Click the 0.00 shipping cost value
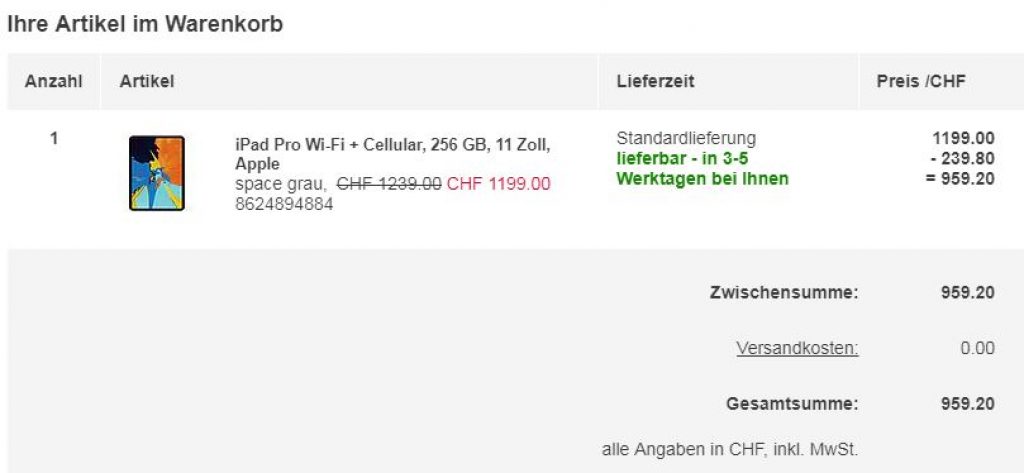 [x=978, y=349]
